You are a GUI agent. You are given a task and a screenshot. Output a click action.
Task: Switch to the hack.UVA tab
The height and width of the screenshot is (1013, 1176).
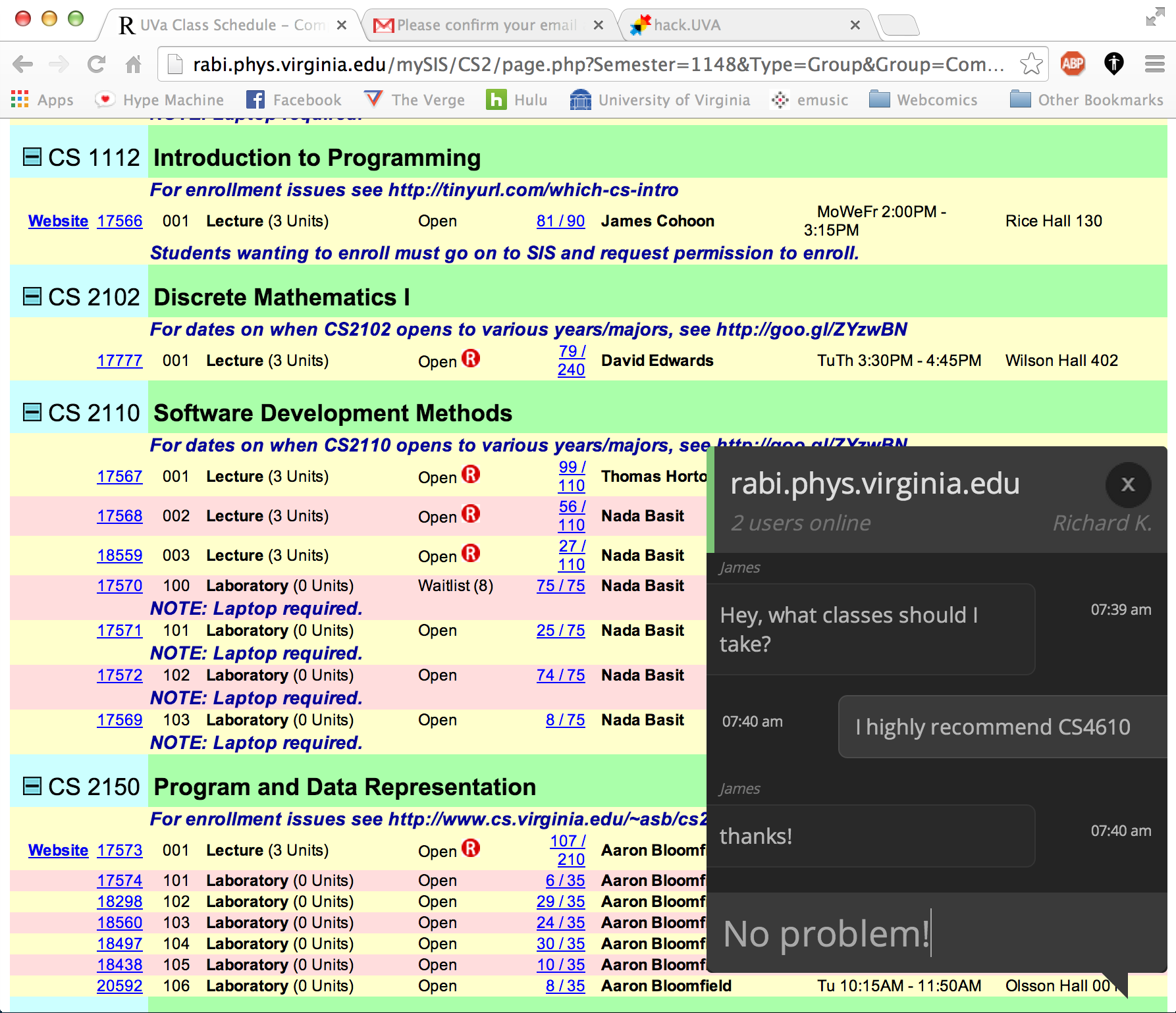744,25
